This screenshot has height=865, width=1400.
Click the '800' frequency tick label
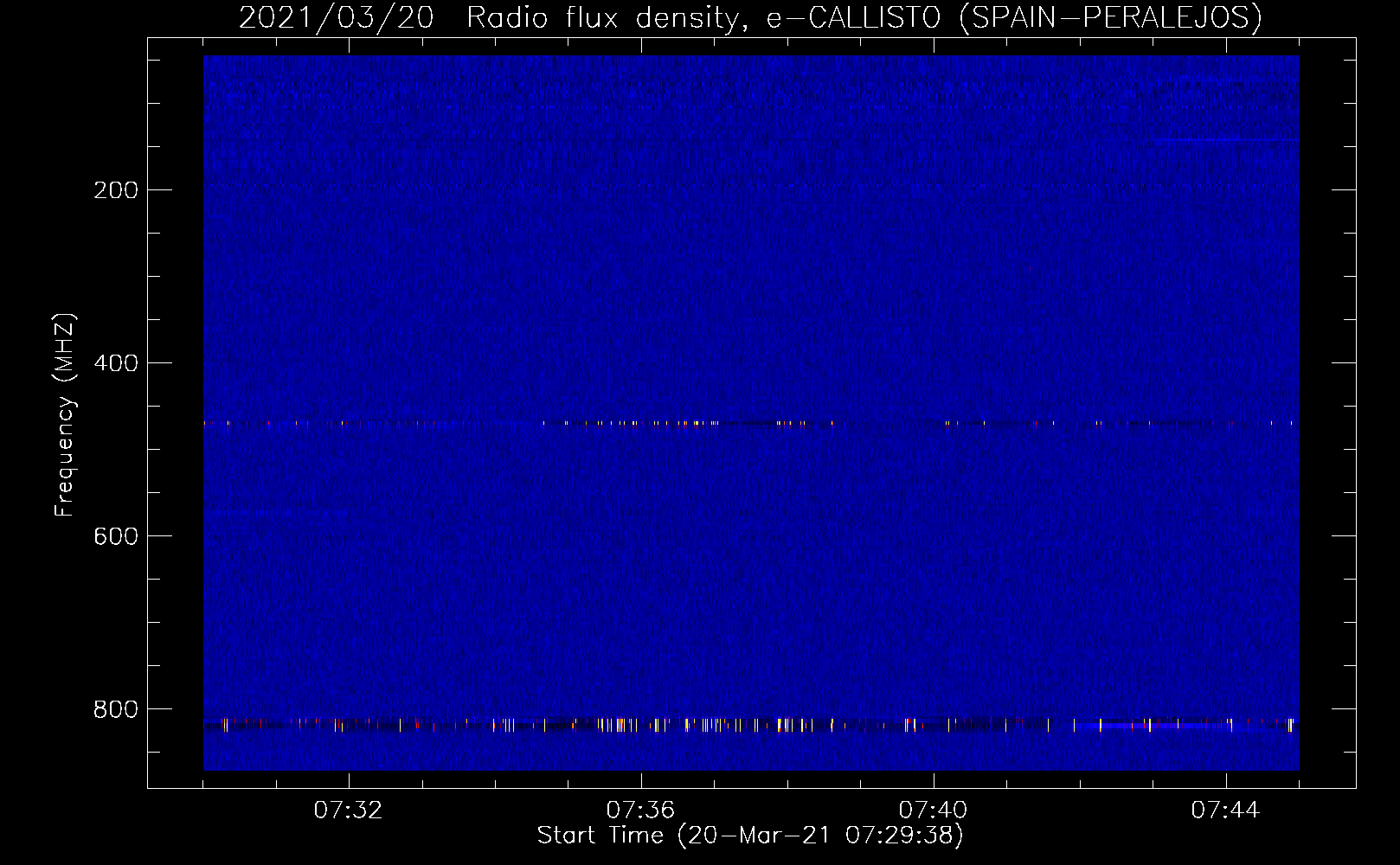pos(116,709)
